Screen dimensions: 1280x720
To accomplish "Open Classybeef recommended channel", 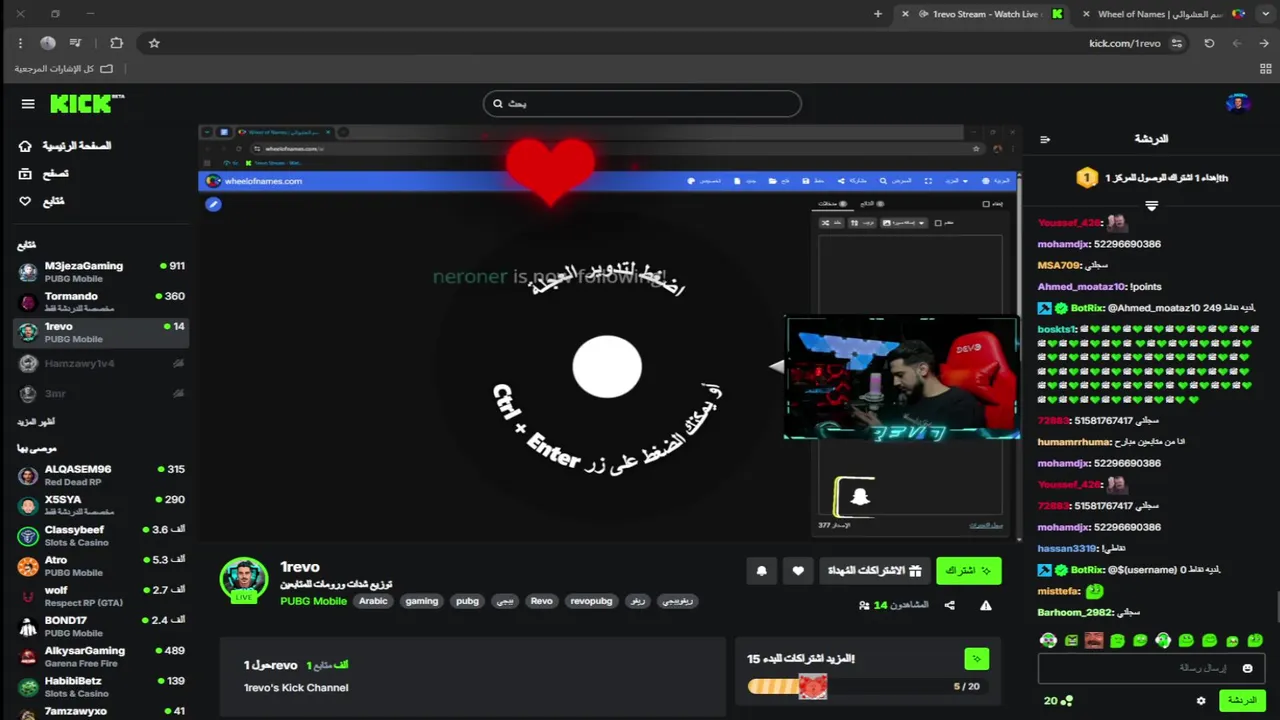I will (100, 535).
